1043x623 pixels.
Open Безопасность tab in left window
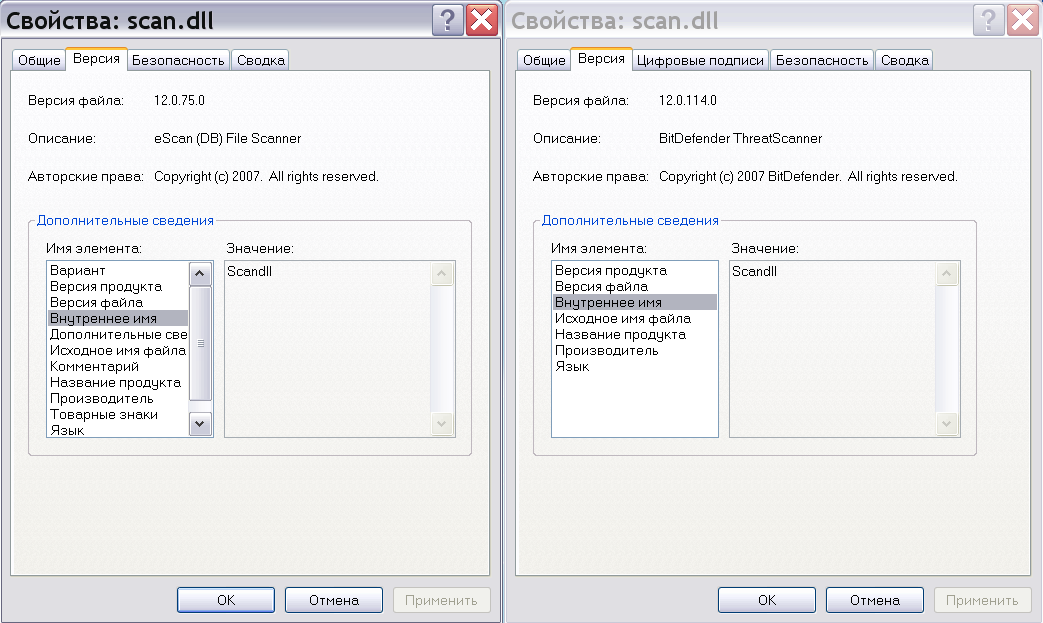coord(178,60)
